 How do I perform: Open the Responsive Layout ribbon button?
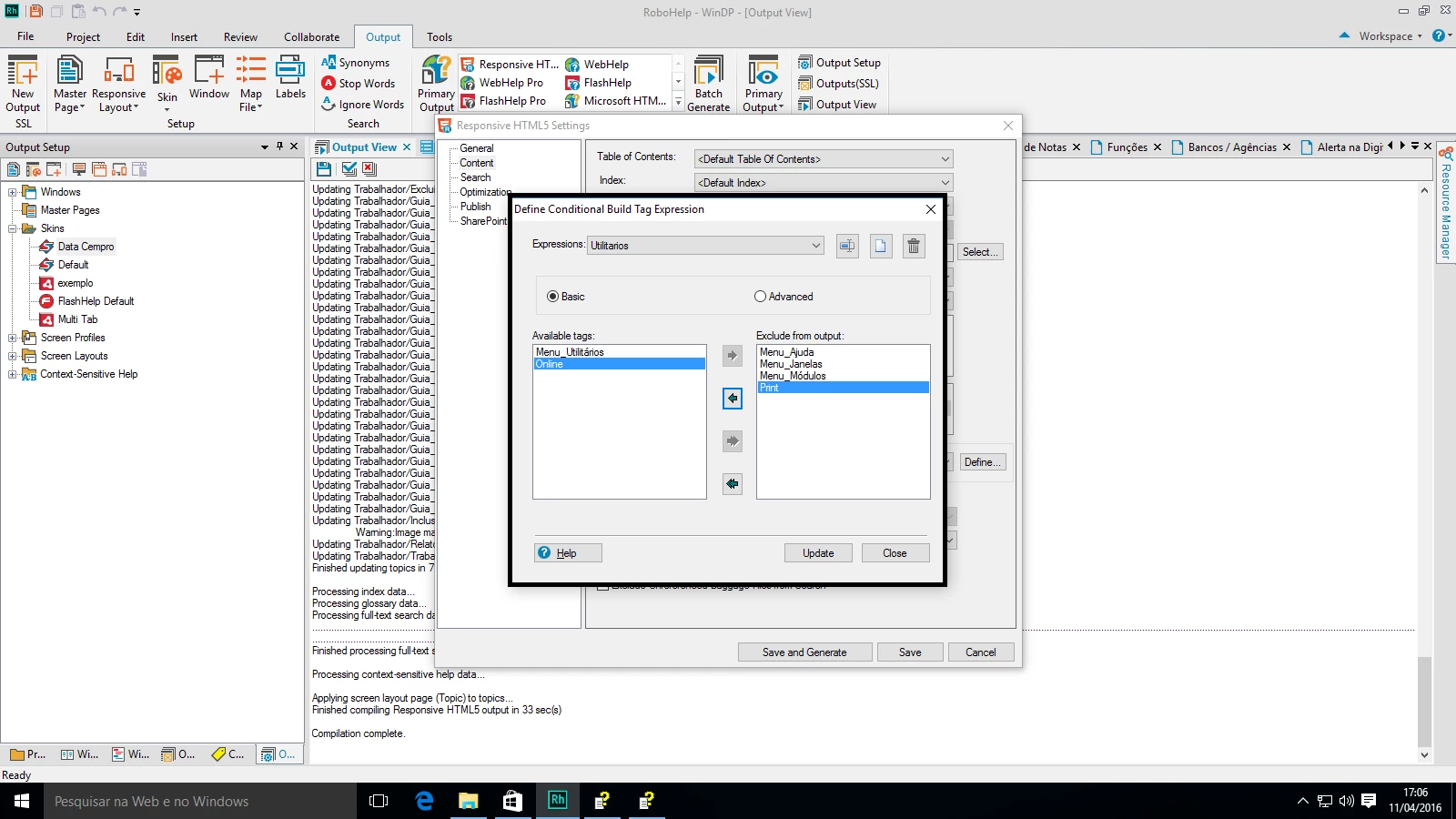coord(118,84)
